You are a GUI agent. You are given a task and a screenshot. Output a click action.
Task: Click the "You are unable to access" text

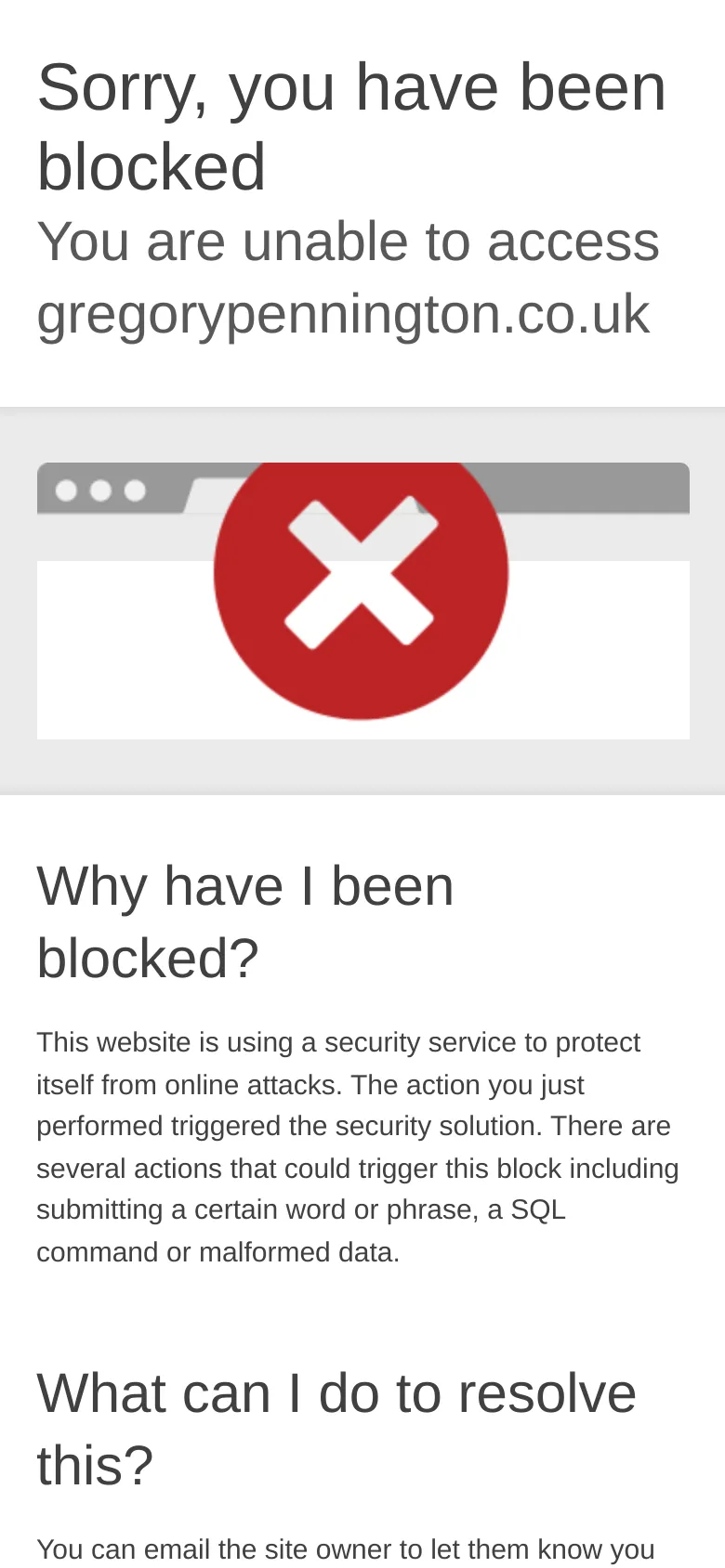coord(348,242)
